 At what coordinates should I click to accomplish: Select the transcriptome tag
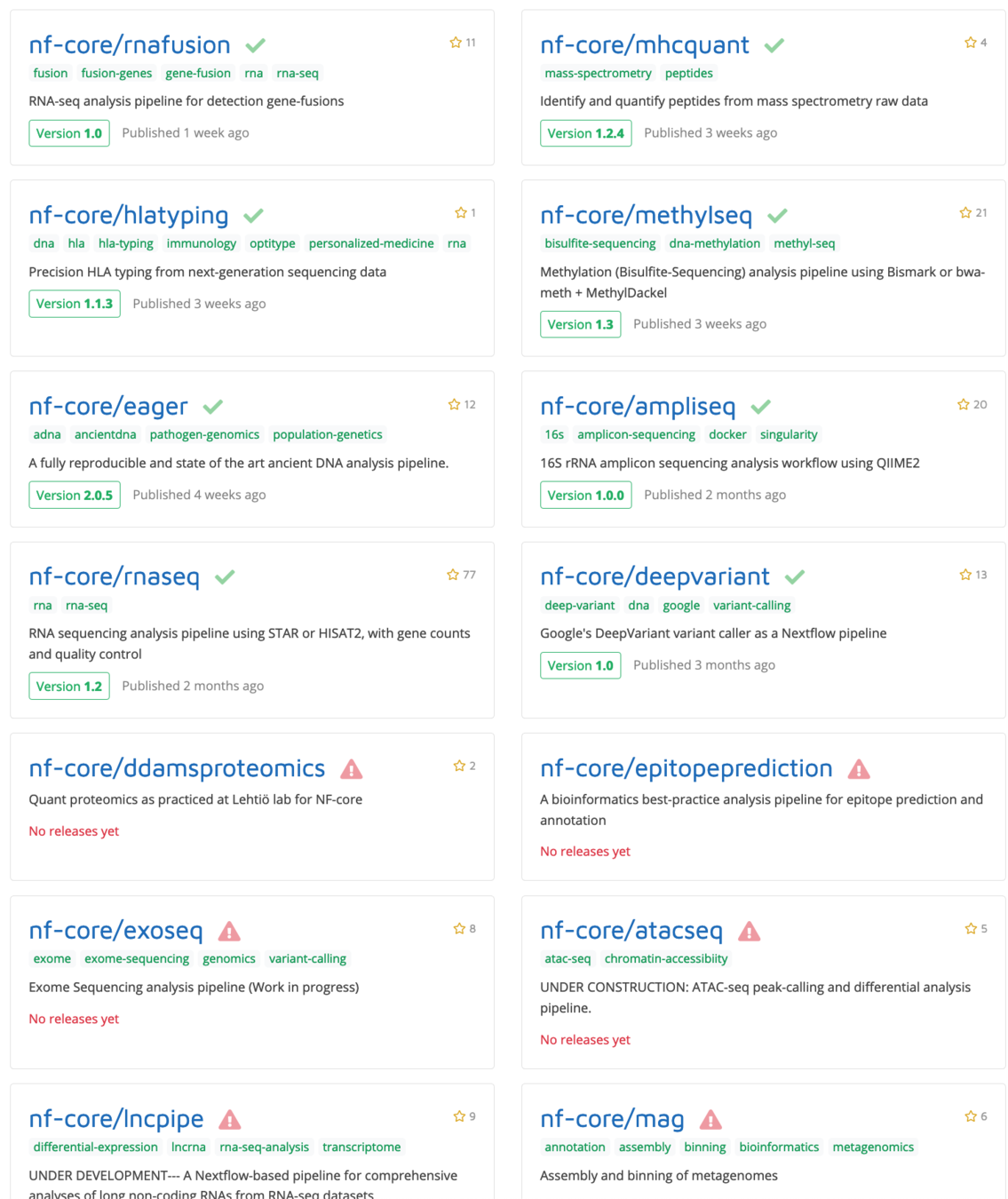(x=361, y=1147)
